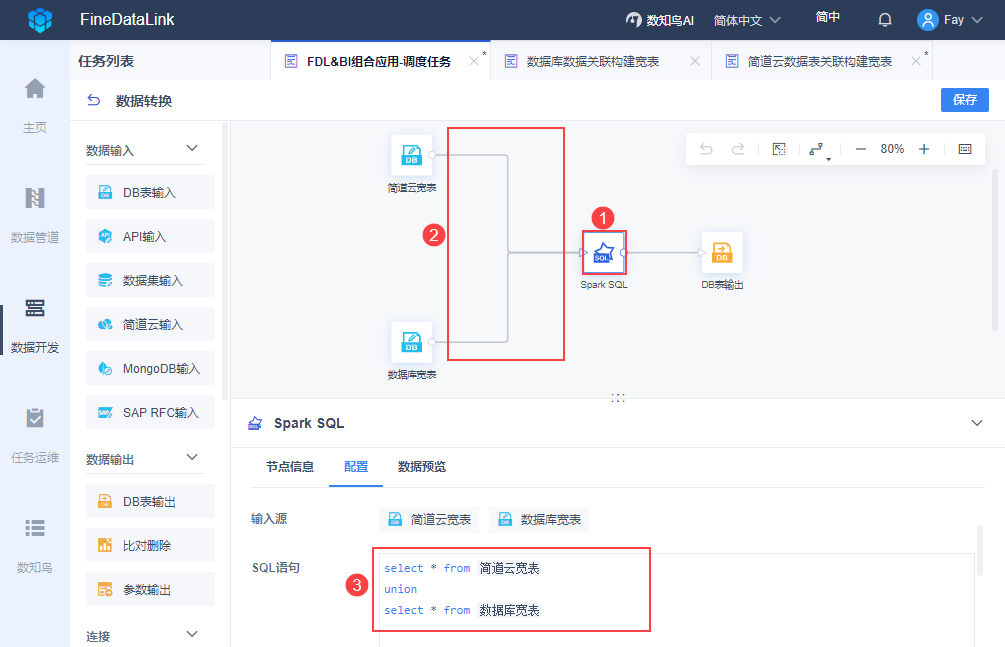Screen dimensions: 1005x647
Task: Open the 主页 home icon in sidebar
Action: click(x=35, y=88)
